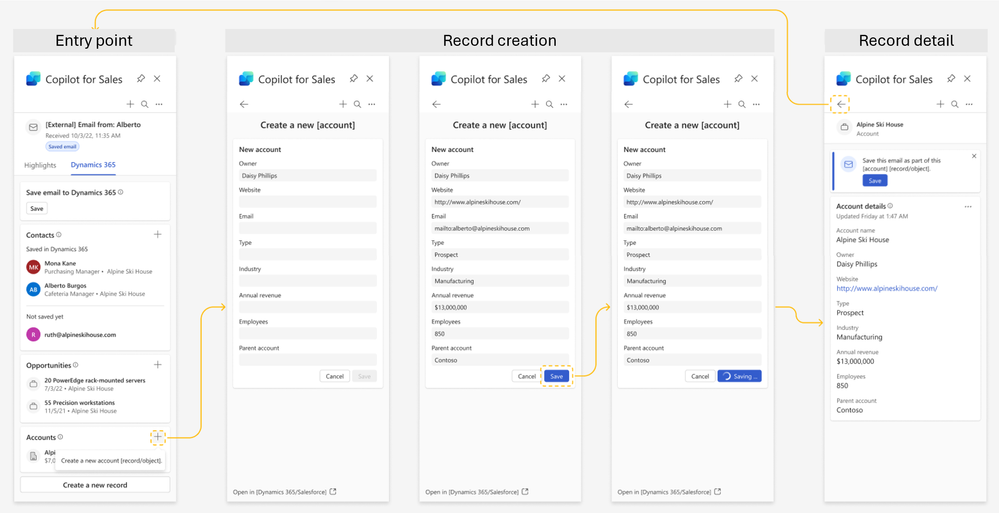Open search above the form showing Saving...
The width and height of the screenshot is (999, 513).
tap(742, 104)
